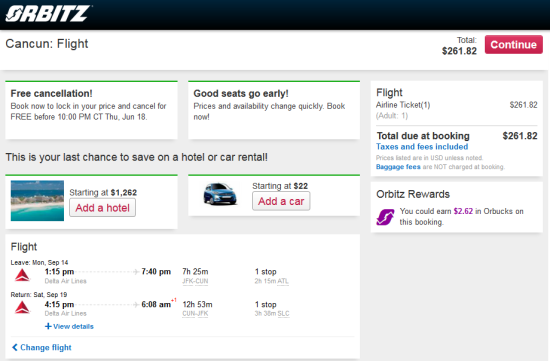
Task: Click the JFK-CUN route code
Action: point(195,281)
